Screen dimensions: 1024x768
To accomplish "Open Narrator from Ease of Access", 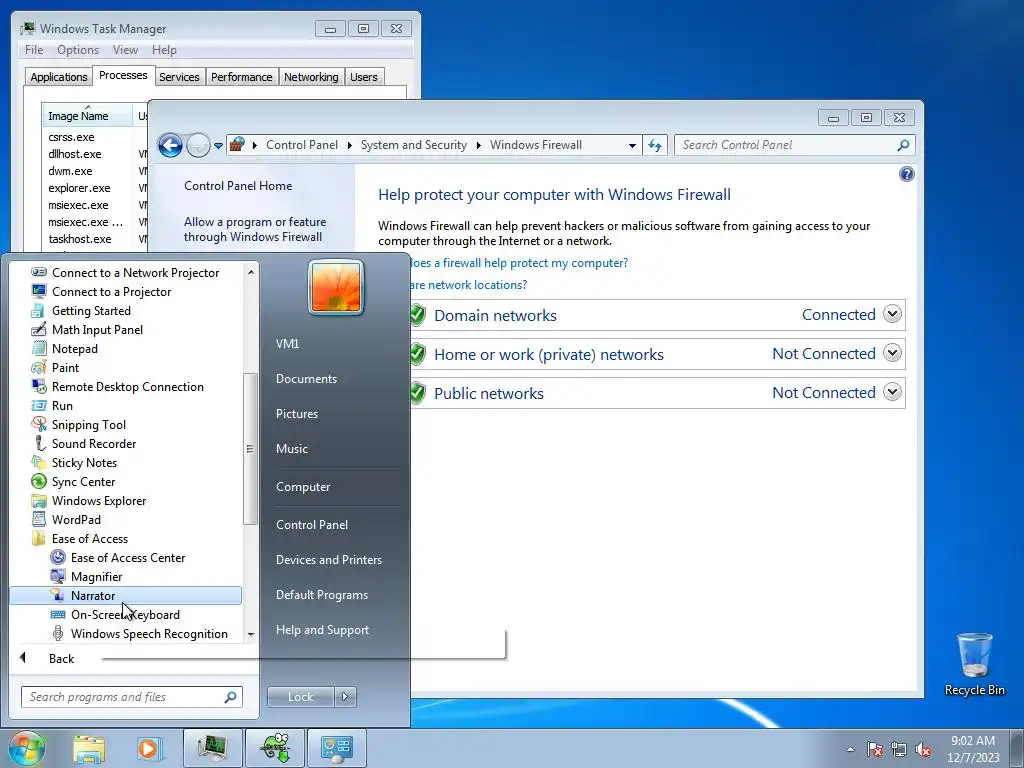I will (x=125, y=596).
